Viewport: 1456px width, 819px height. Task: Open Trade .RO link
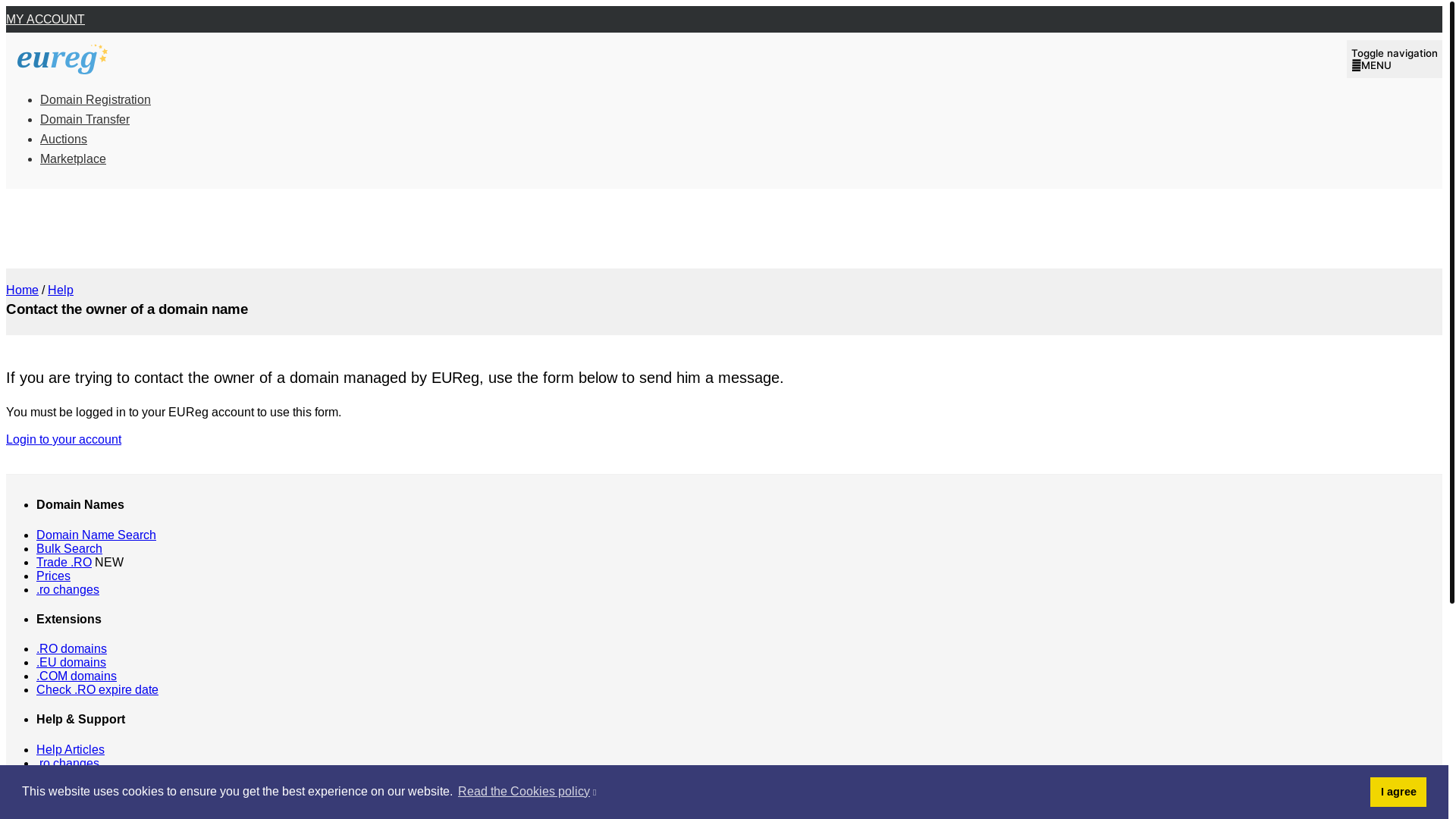tap(64, 563)
